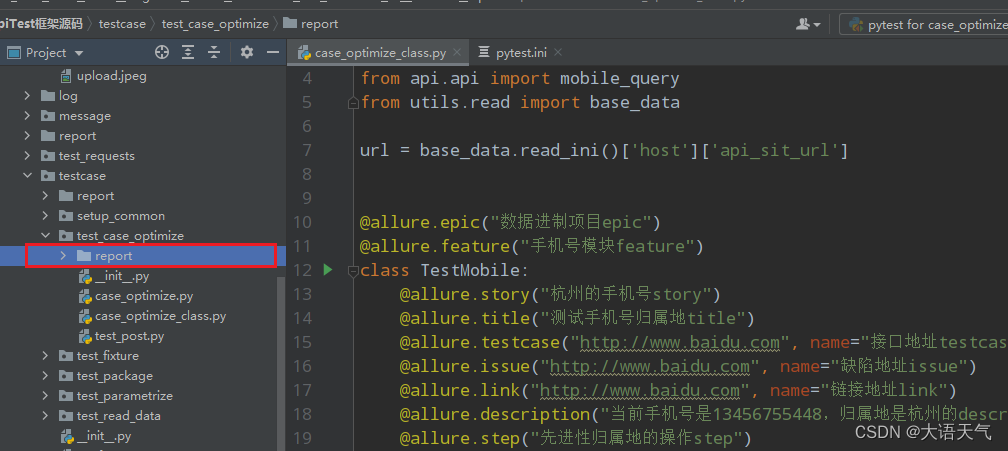Expand the test_read_data folder
1008x451 pixels.
(x=45, y=416)
